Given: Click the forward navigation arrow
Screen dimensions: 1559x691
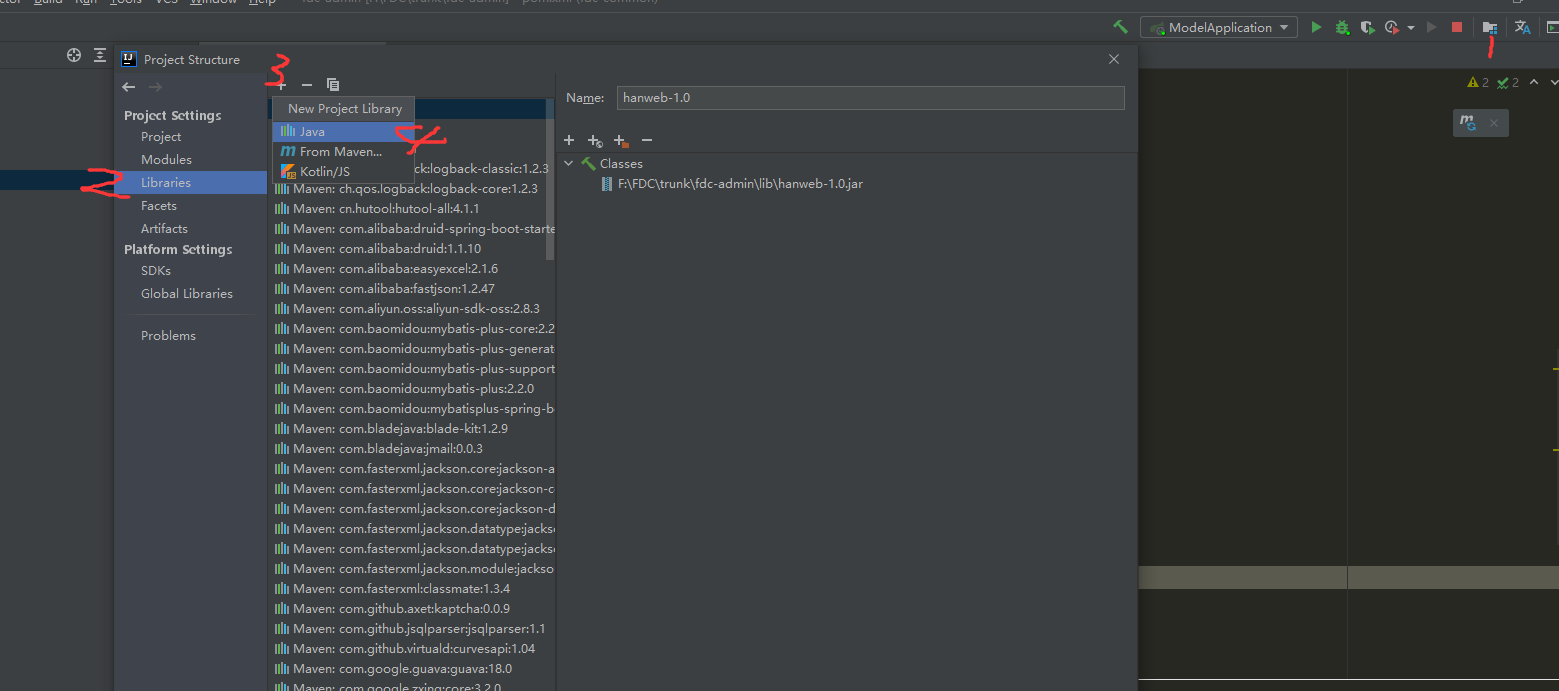Looking at the screenshot, I should coord(155,87).
